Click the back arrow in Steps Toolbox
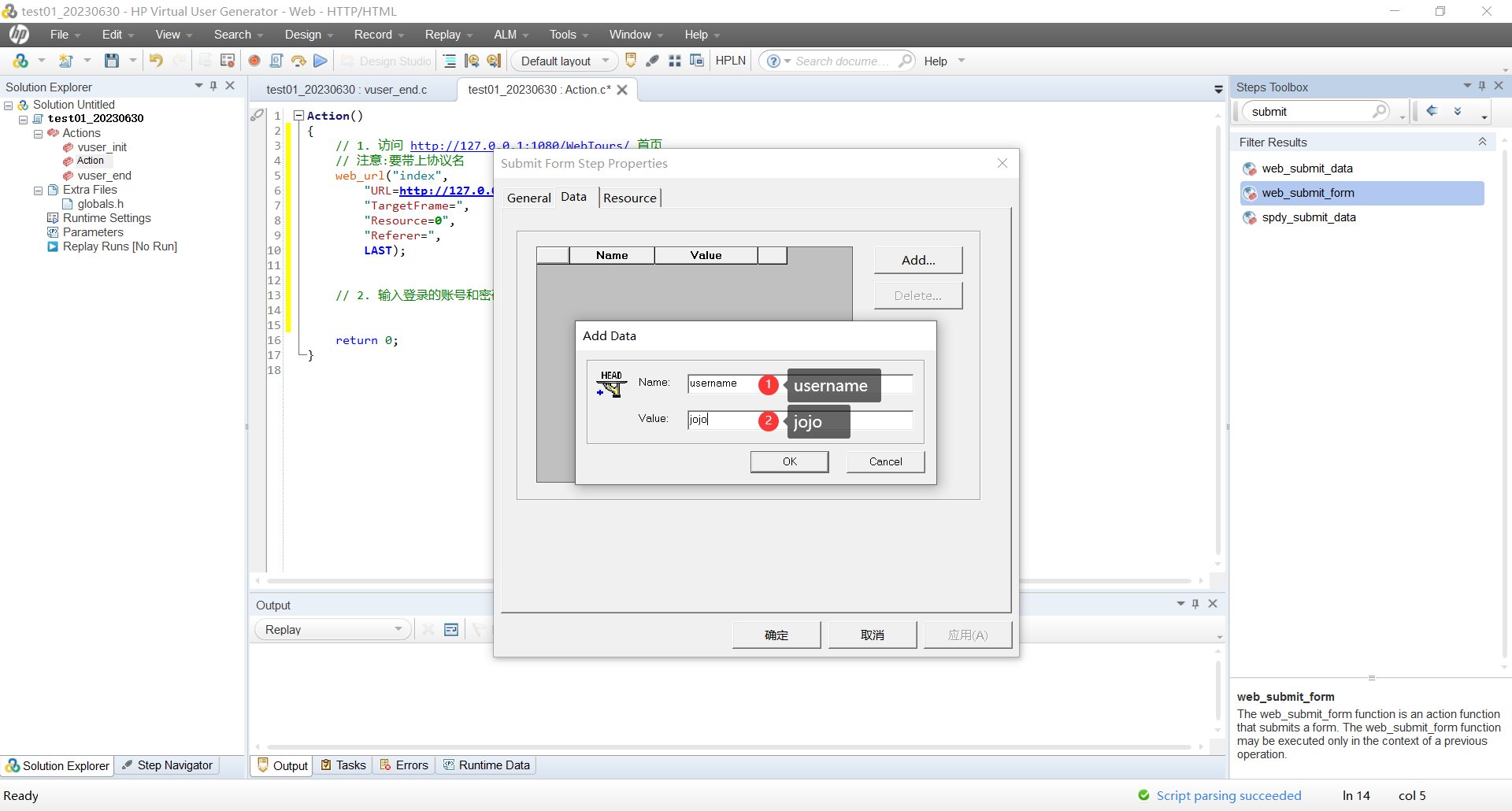1512x811 pixels. 1432,111
